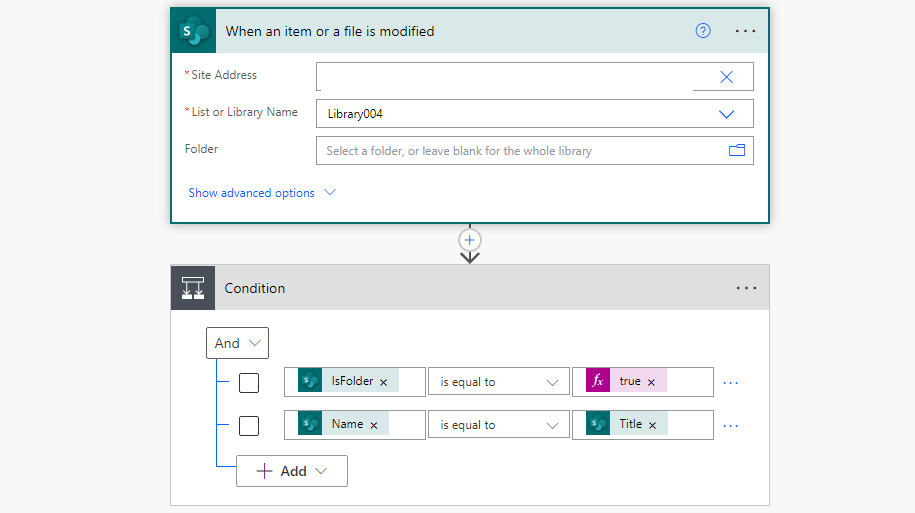Image resolution: width=915 pixels, height=513 pixels.
Task: Open trigger card more options menu
Action: [x=745, y=31]
